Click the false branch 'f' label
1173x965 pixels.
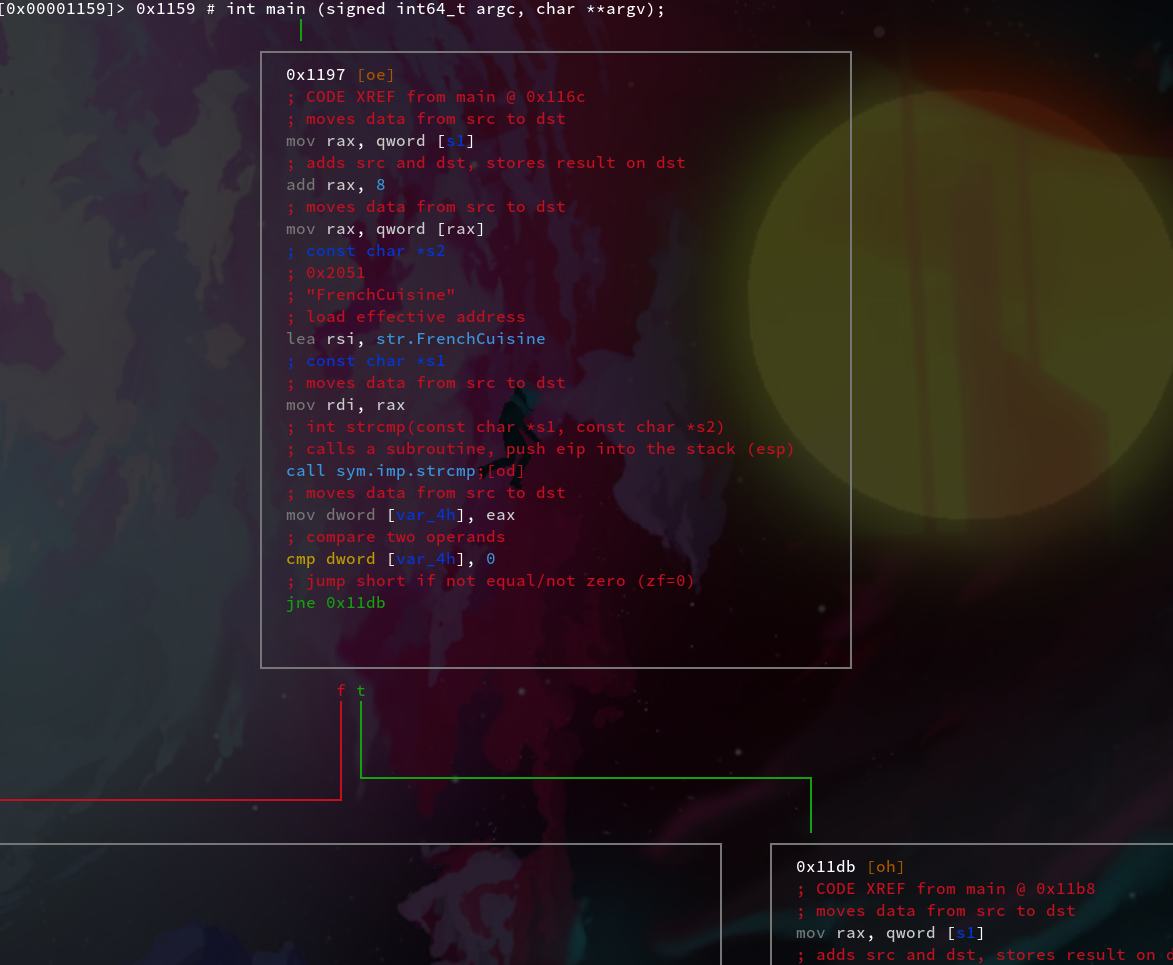click(341, 691)
